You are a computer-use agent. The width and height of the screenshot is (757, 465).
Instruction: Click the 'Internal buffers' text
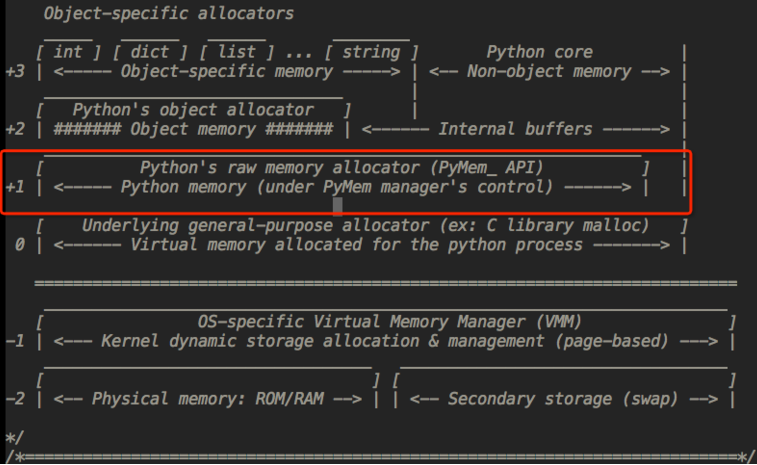pyautogui.click(x=515, y=129)
